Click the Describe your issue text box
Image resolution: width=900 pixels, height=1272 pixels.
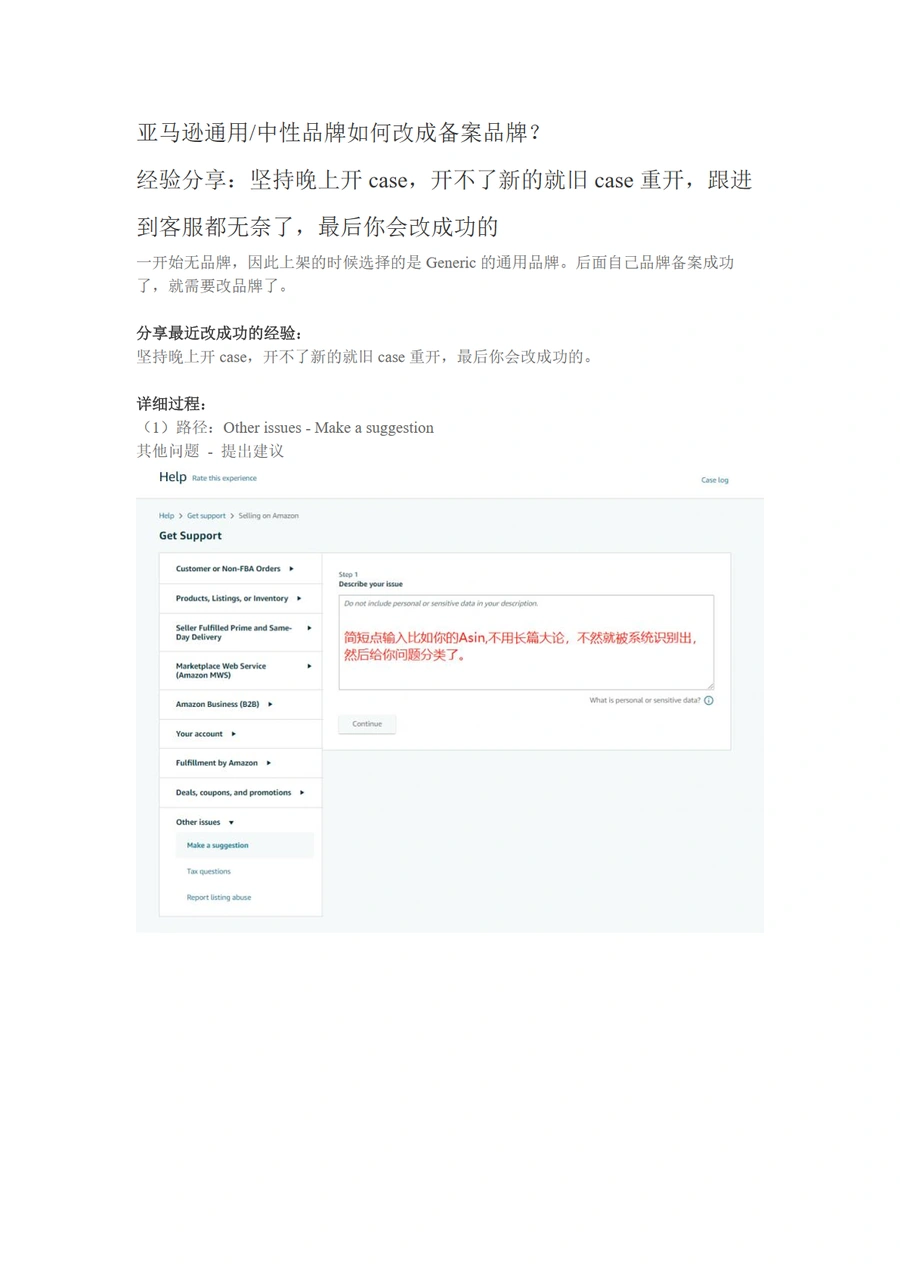point(526,642)
